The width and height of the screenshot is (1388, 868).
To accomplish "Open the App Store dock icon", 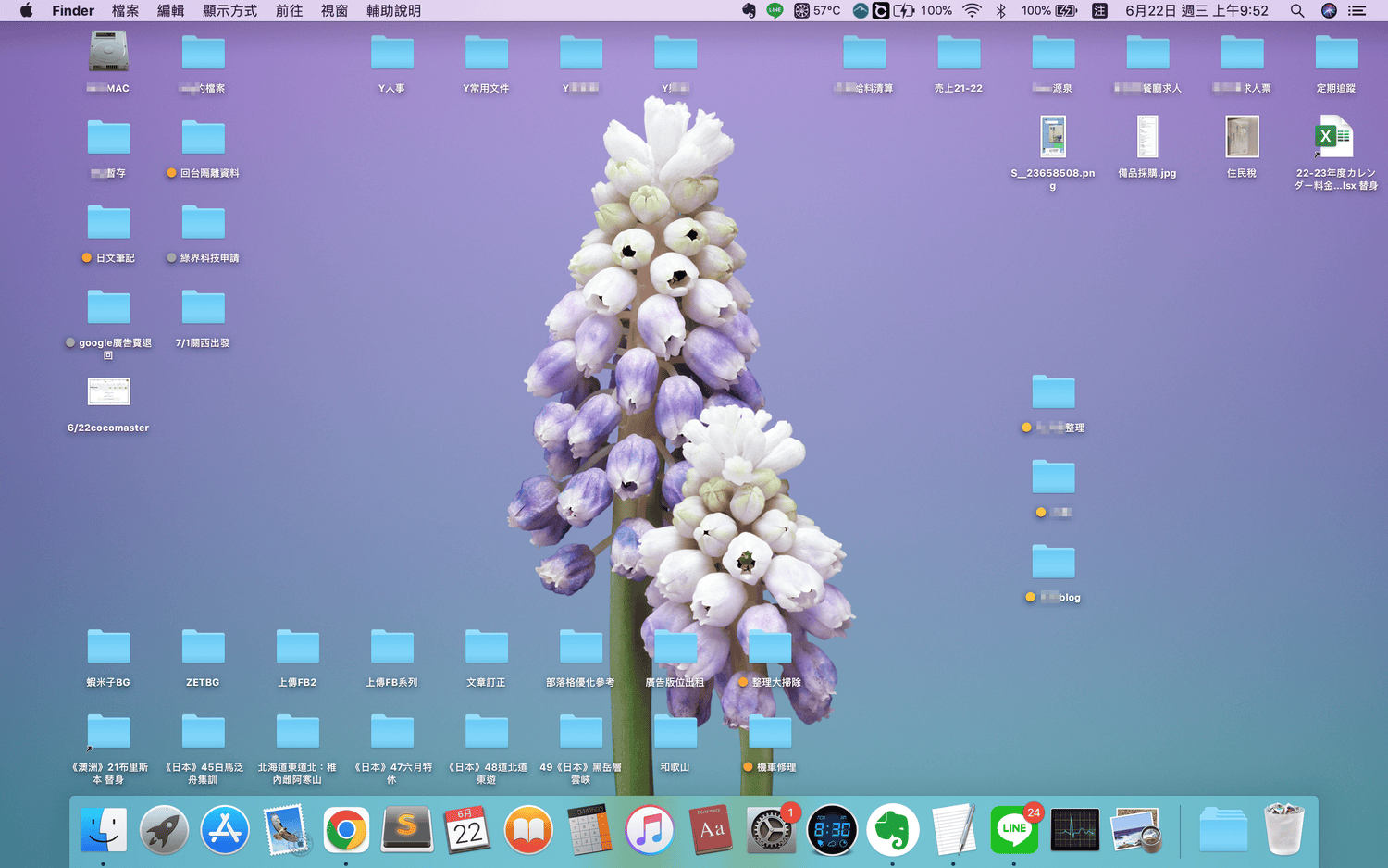I will pyautogui.click(x=225, y=830).
